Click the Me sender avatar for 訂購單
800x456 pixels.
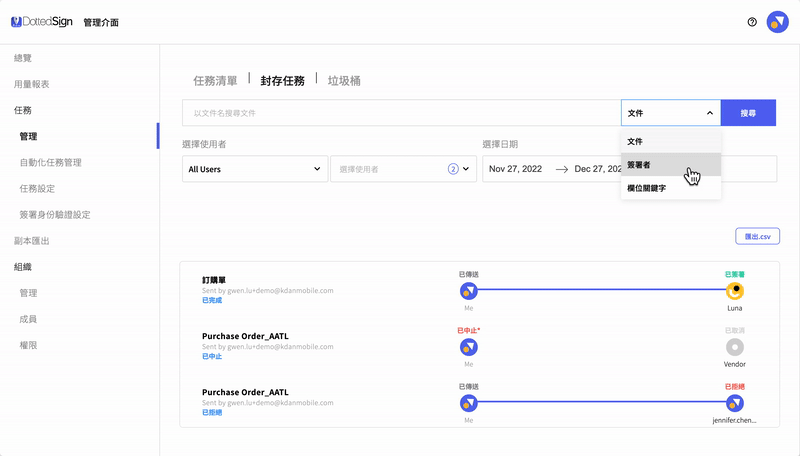point(468,291)
